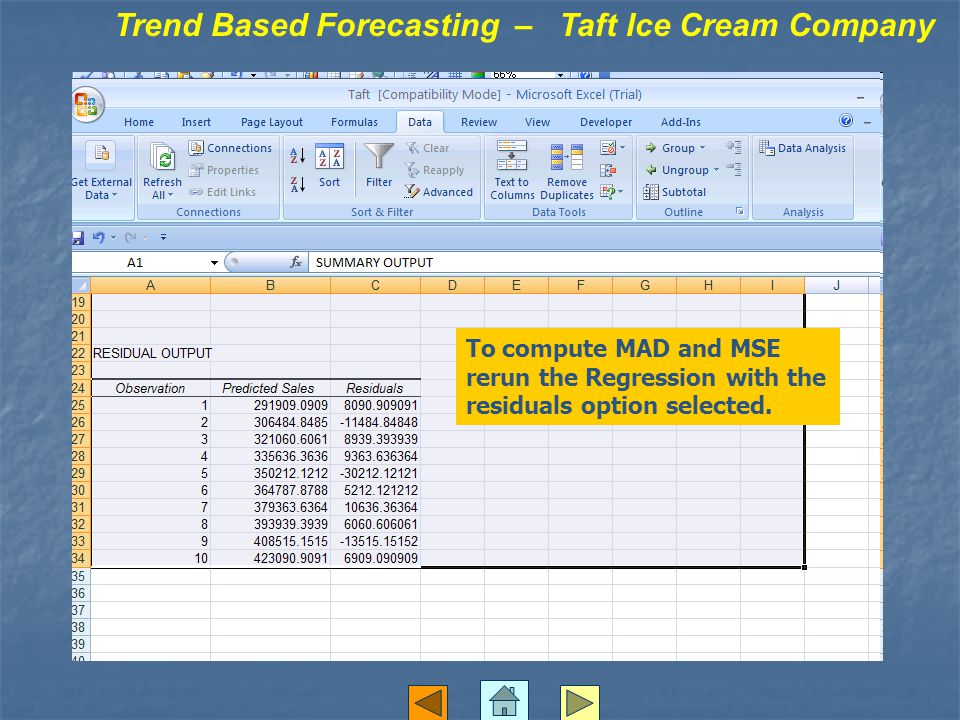Open the Formulas tab
Image resolution: width=960 pixels, height=720 pixels.
354,122
